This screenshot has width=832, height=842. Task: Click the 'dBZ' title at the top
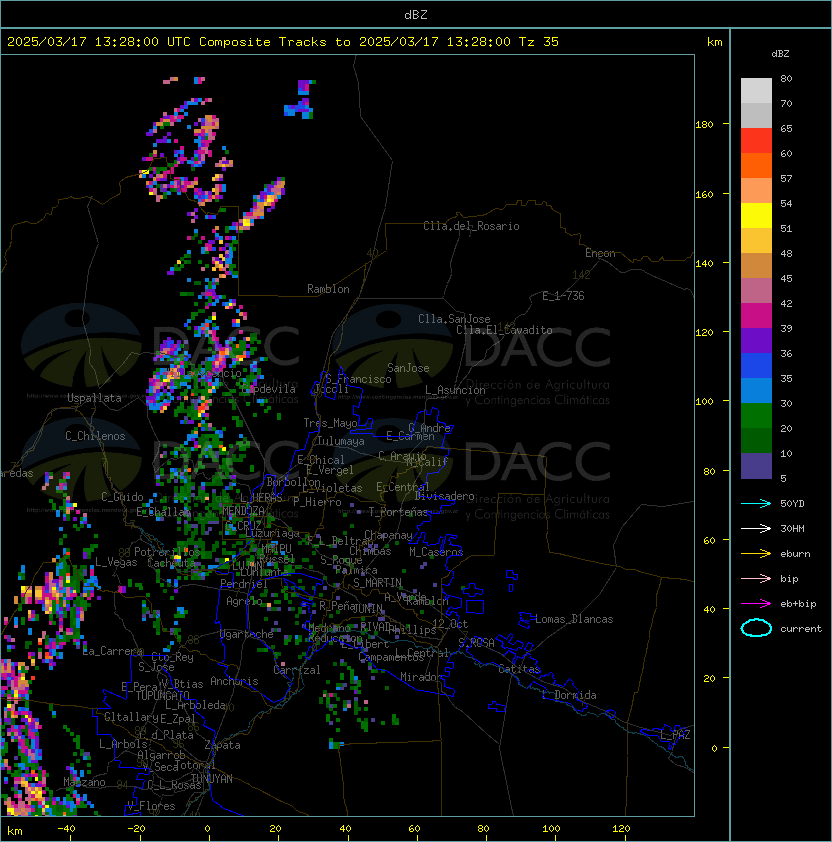[416, 15]
